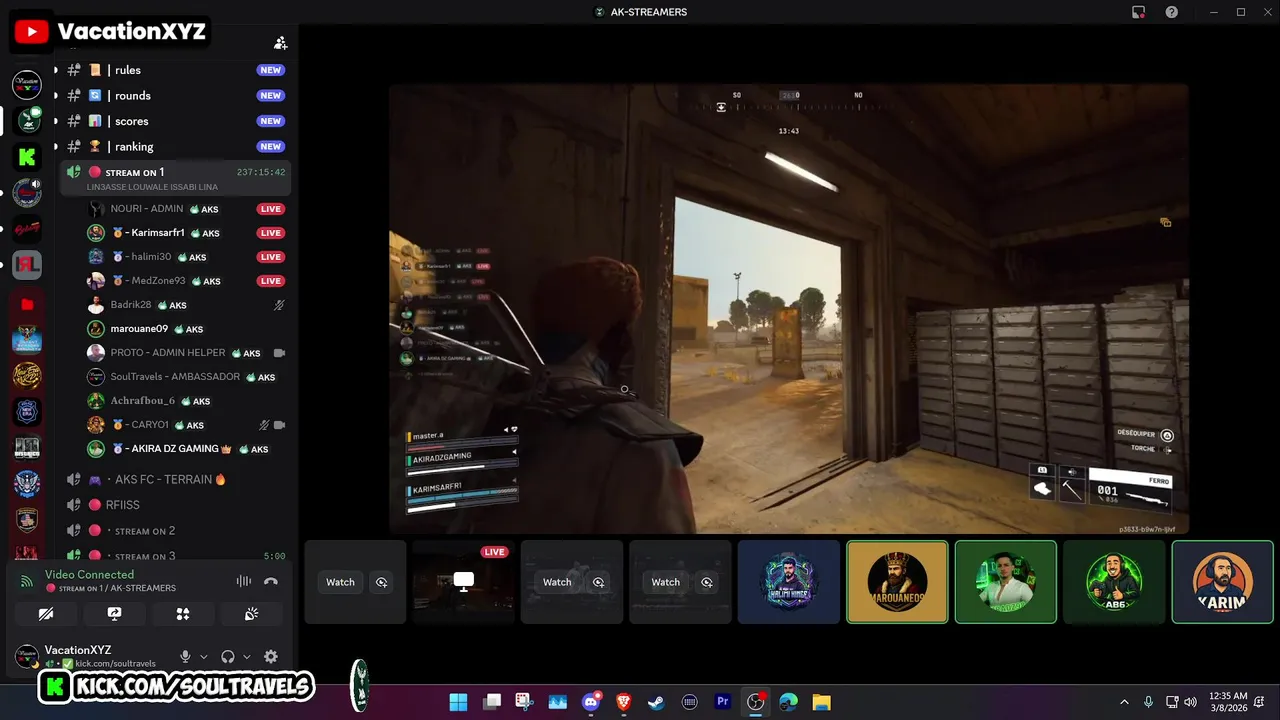Click Watch on the fourth stream tile
Viewport: 1280px width, 720px height.
click(x=665, y=582)
